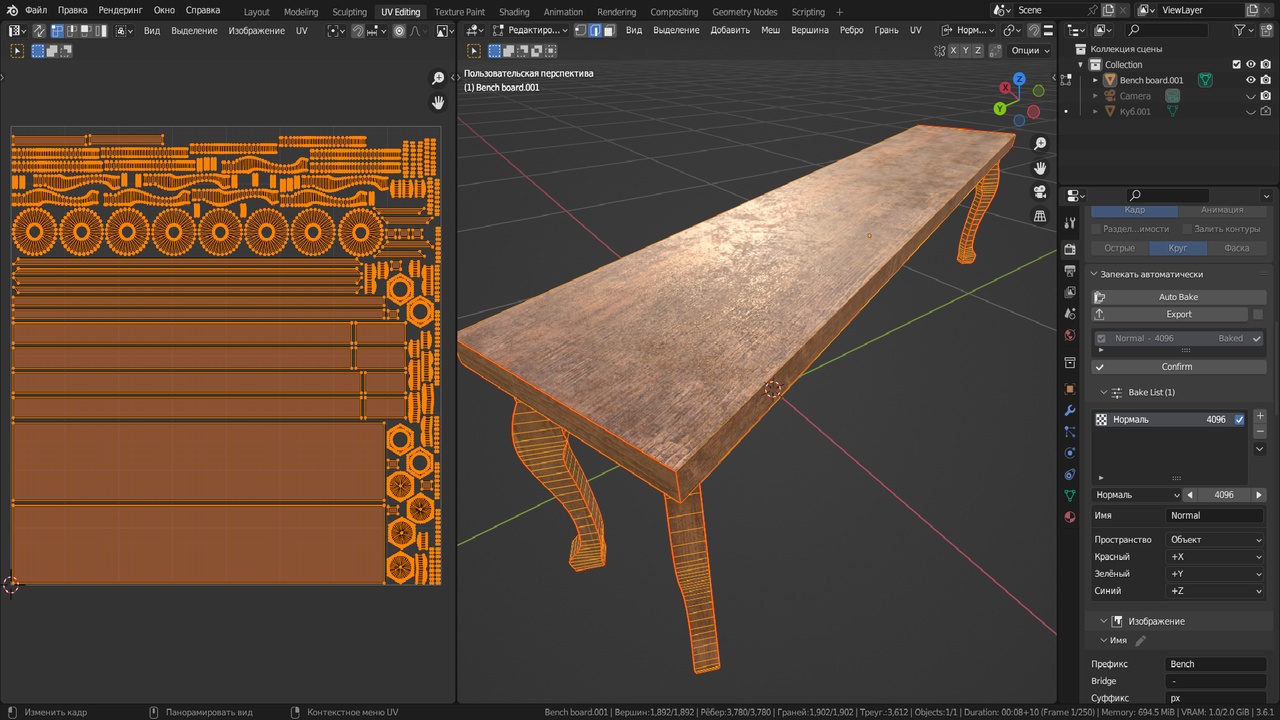Expand the Bench board.001 tree item
Viewport: 1280px width, 720px height.
tap(1095, 80)
